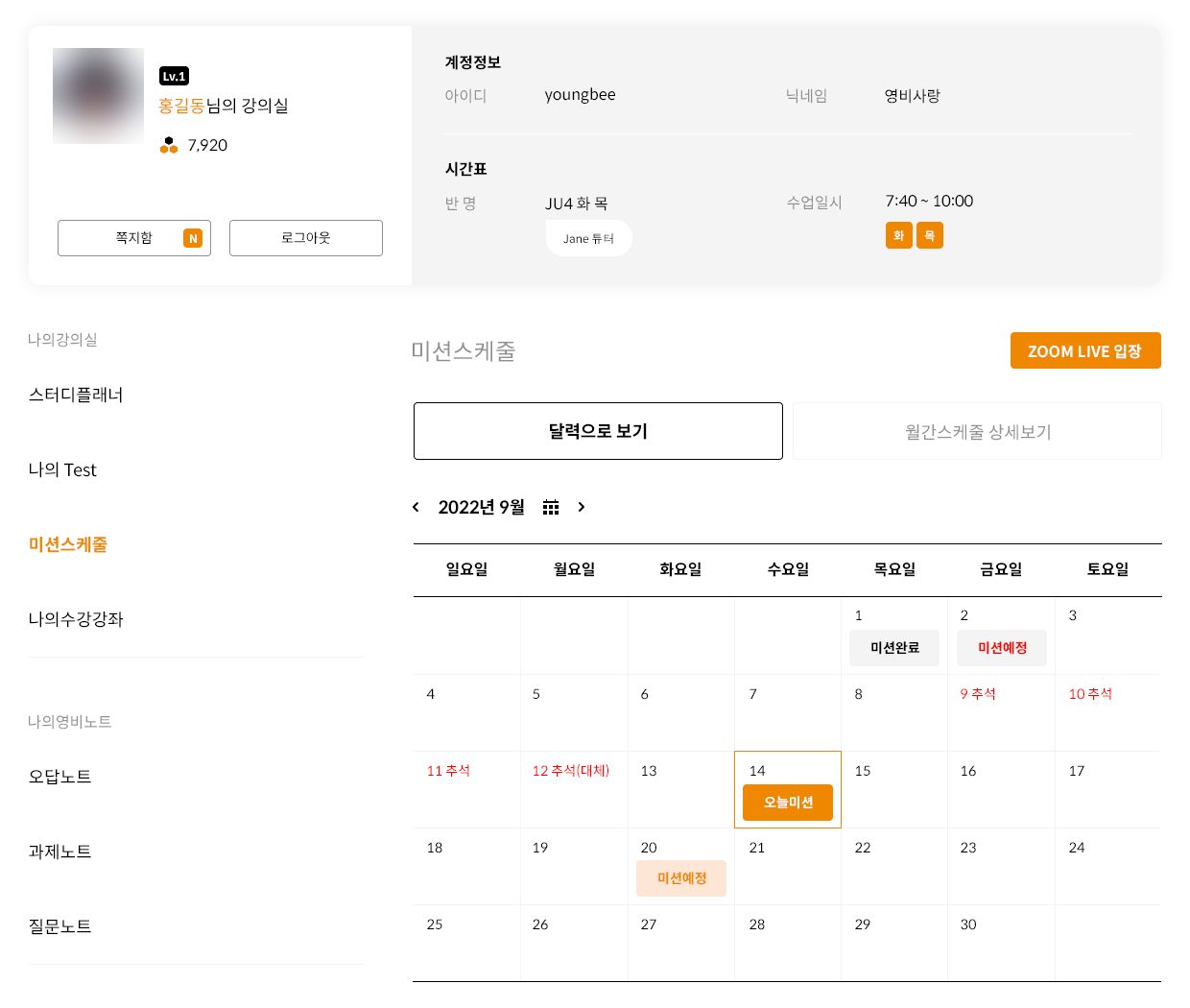The image size is (1190, 1008).
Task: Select the 12 추석(대체) holiday date
Action: point(570,771)
